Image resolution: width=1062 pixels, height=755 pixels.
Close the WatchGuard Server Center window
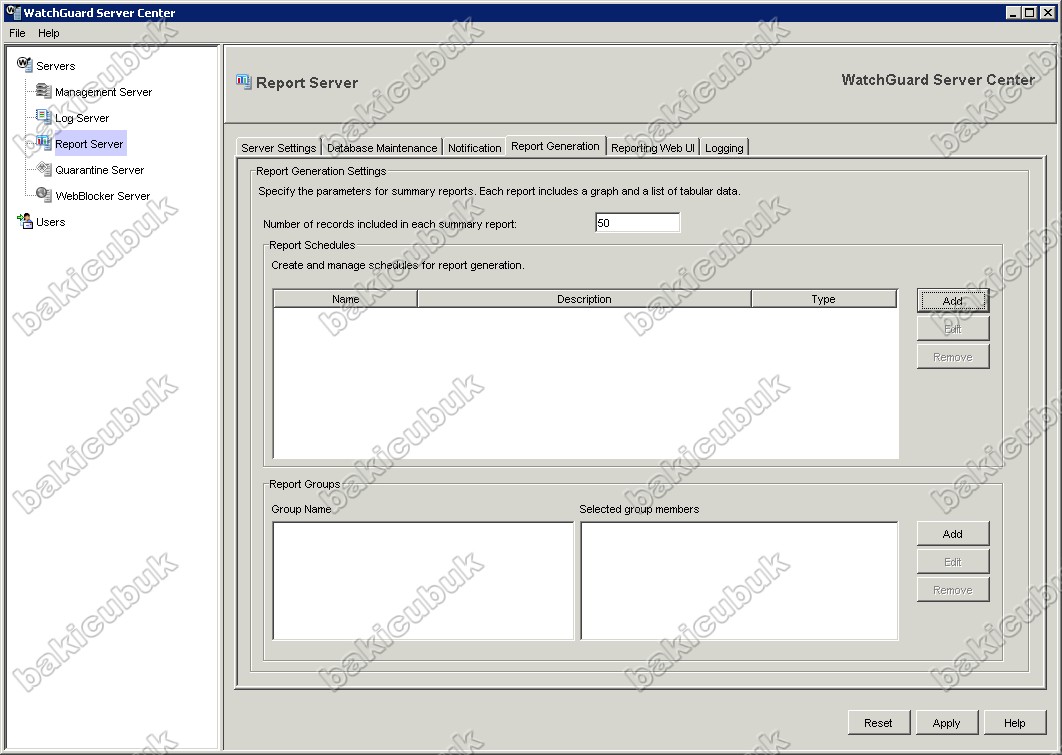tap(1047, 12)
